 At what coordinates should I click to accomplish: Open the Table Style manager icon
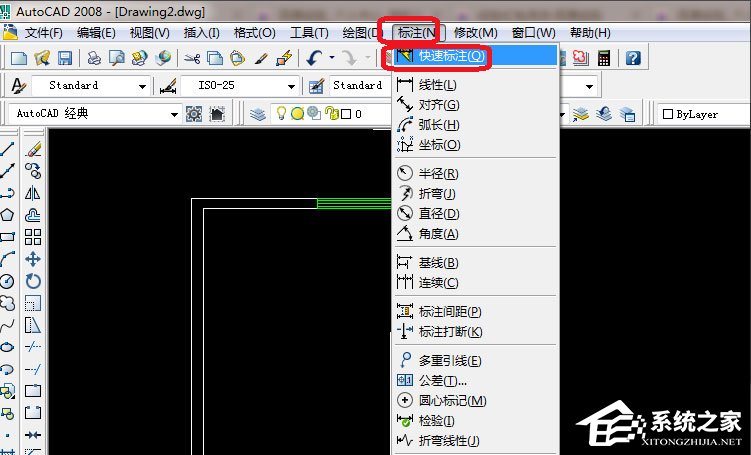(317, 86)
